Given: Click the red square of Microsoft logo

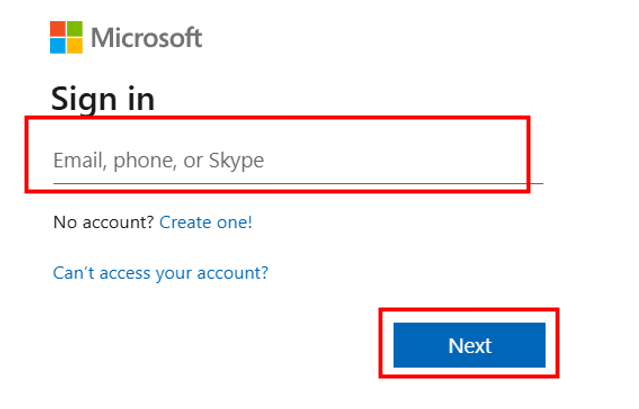Looking at the screenshot, I should coord(58,30).
